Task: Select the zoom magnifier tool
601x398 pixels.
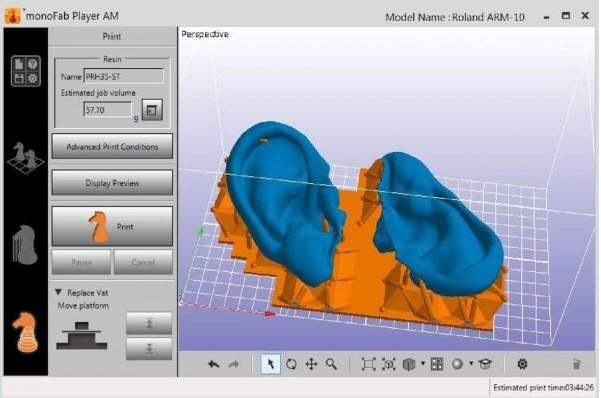Action: coord(332,364)
